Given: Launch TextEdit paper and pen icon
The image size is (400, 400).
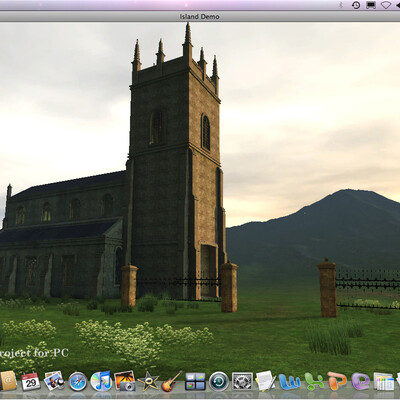Looking at the screenshot, I should 266,381.
